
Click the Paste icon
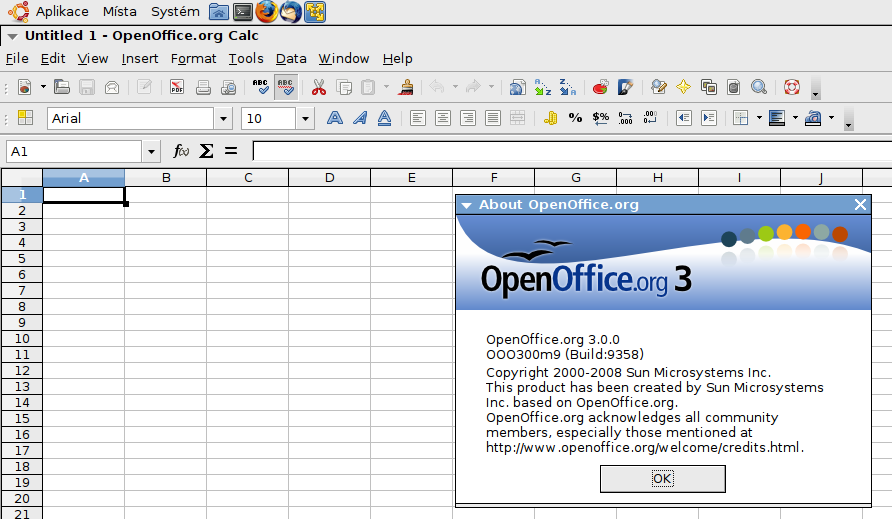369,87
